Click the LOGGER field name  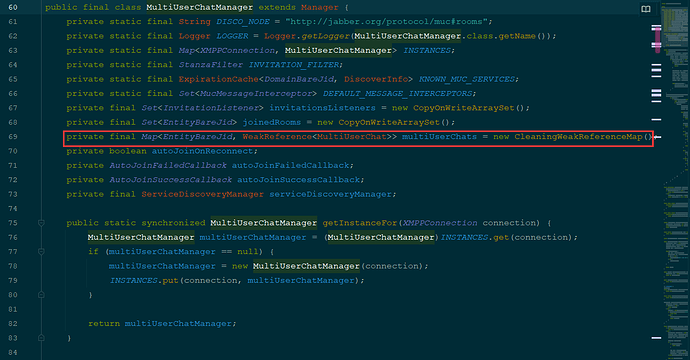tap(232, 36)
